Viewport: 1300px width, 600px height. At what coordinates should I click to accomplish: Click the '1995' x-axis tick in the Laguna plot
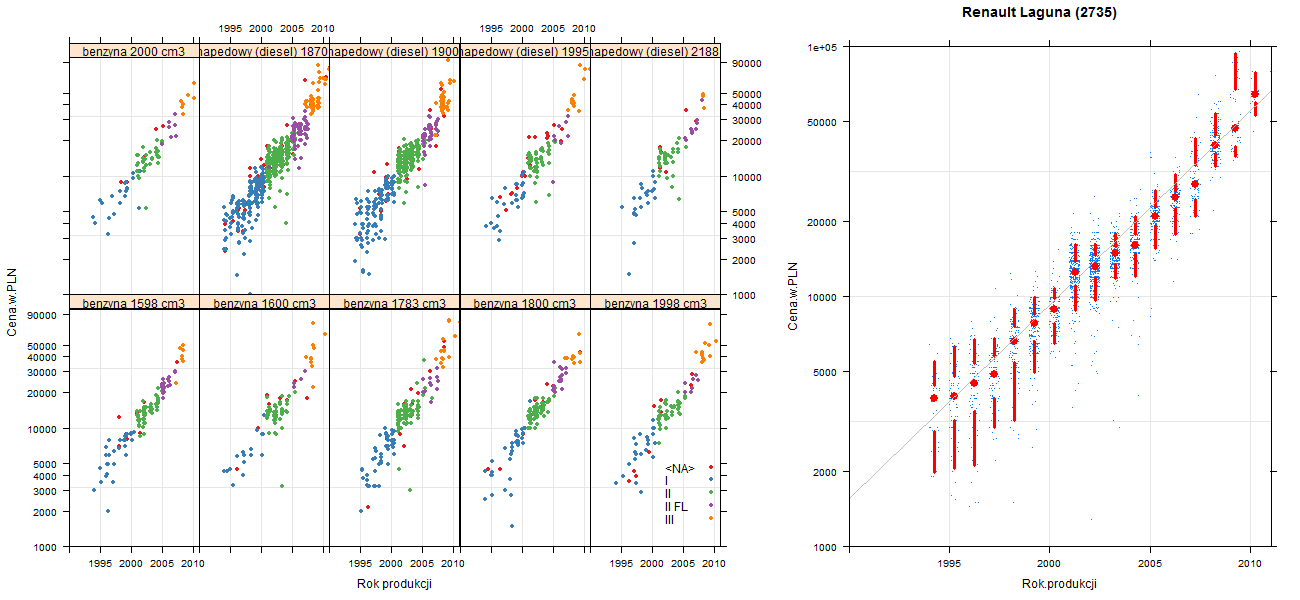[x=948, y=565]
